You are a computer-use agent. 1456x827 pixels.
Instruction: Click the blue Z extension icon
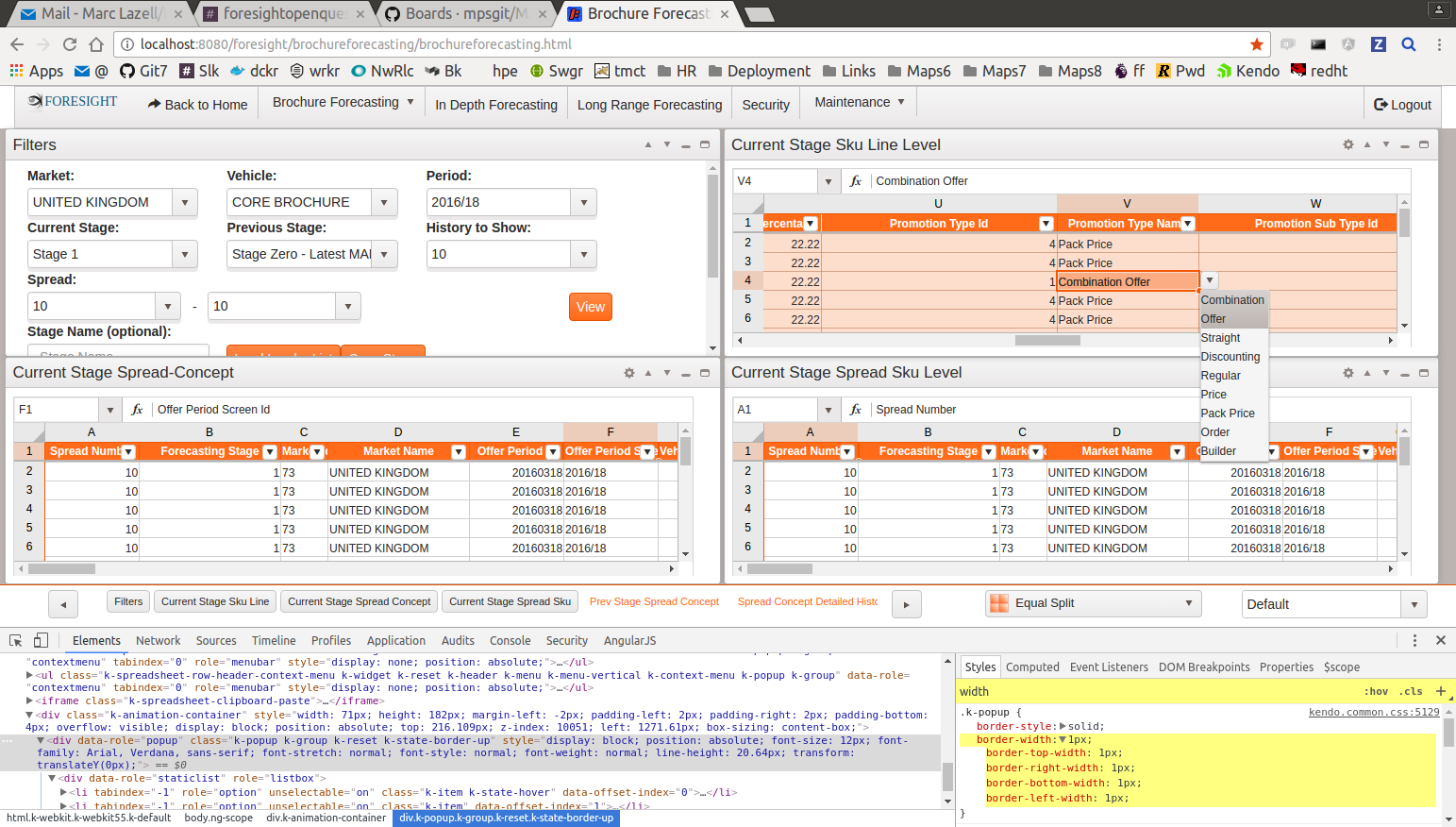click(x=1379, y=44)
